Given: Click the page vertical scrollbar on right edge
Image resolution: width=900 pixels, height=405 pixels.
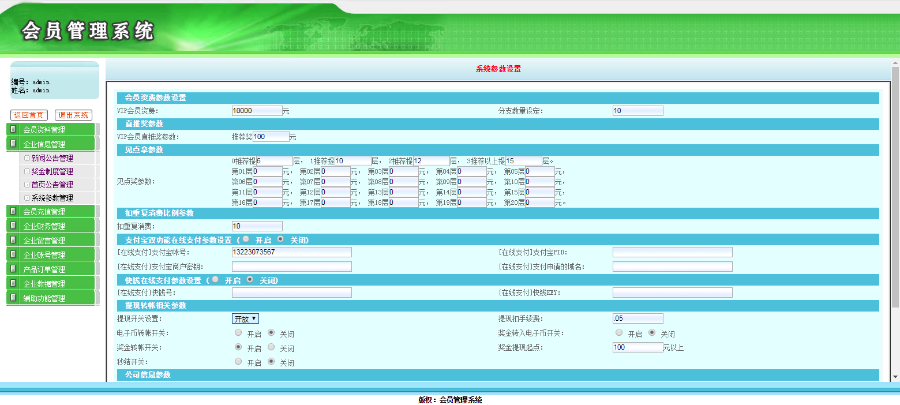Looking at the screenshot, I should pos(895,221).
